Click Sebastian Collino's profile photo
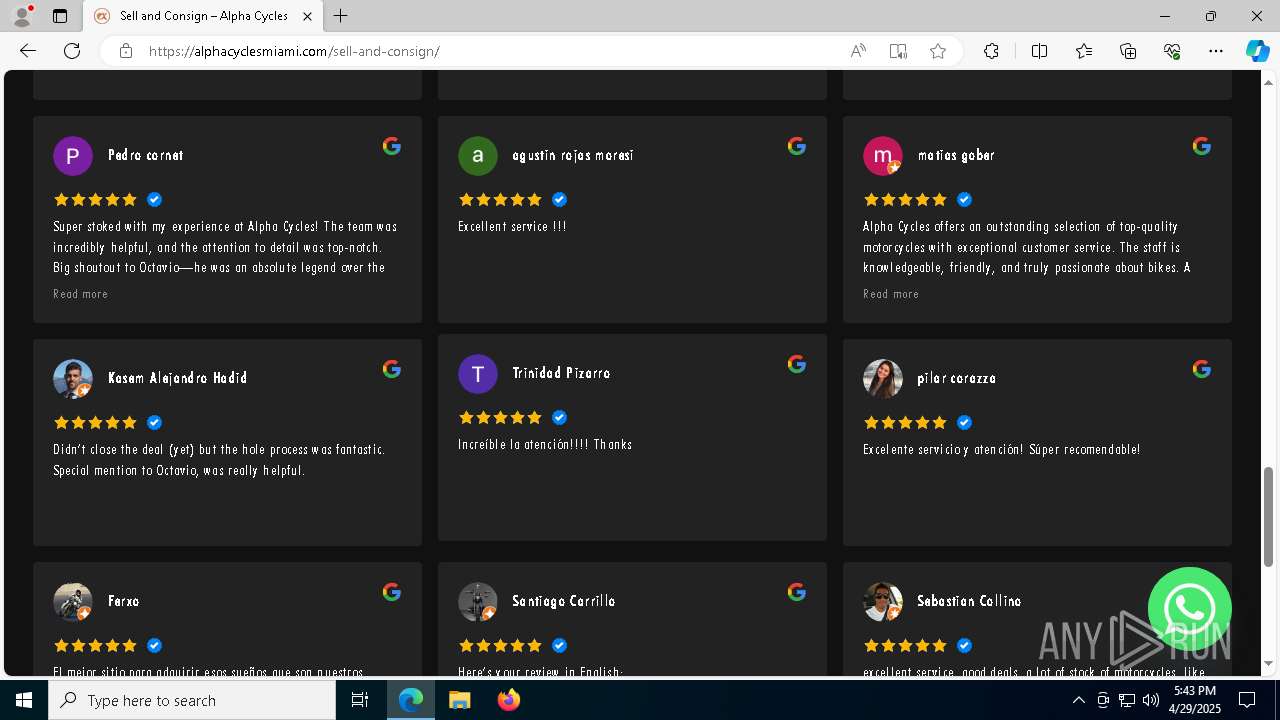The image size is (1280, 720). (883, 602)
